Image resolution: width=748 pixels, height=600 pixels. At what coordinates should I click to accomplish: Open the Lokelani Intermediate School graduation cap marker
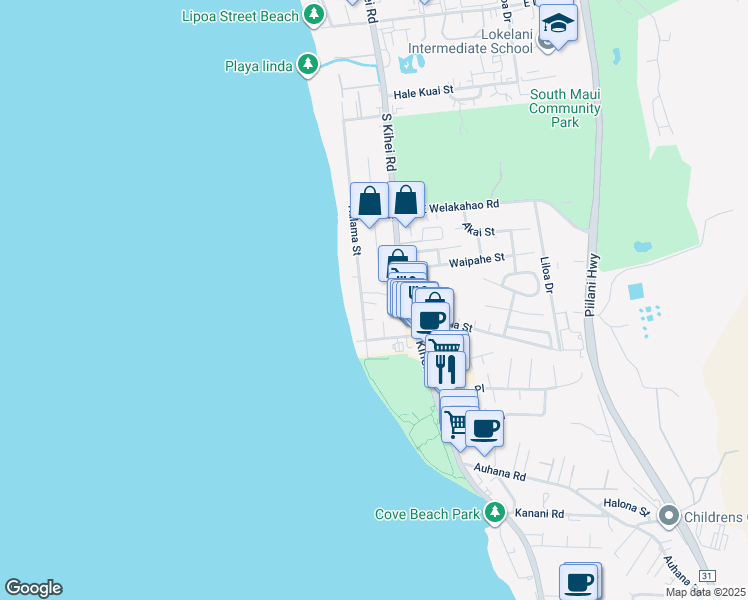pyautogui.click(x=558, y=25)
